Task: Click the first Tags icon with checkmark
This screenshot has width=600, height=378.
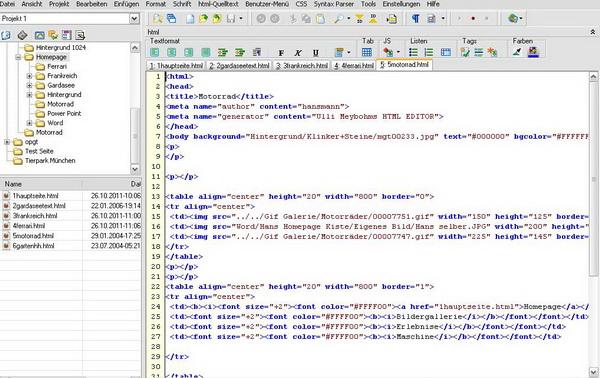Action: click(465, 52)
